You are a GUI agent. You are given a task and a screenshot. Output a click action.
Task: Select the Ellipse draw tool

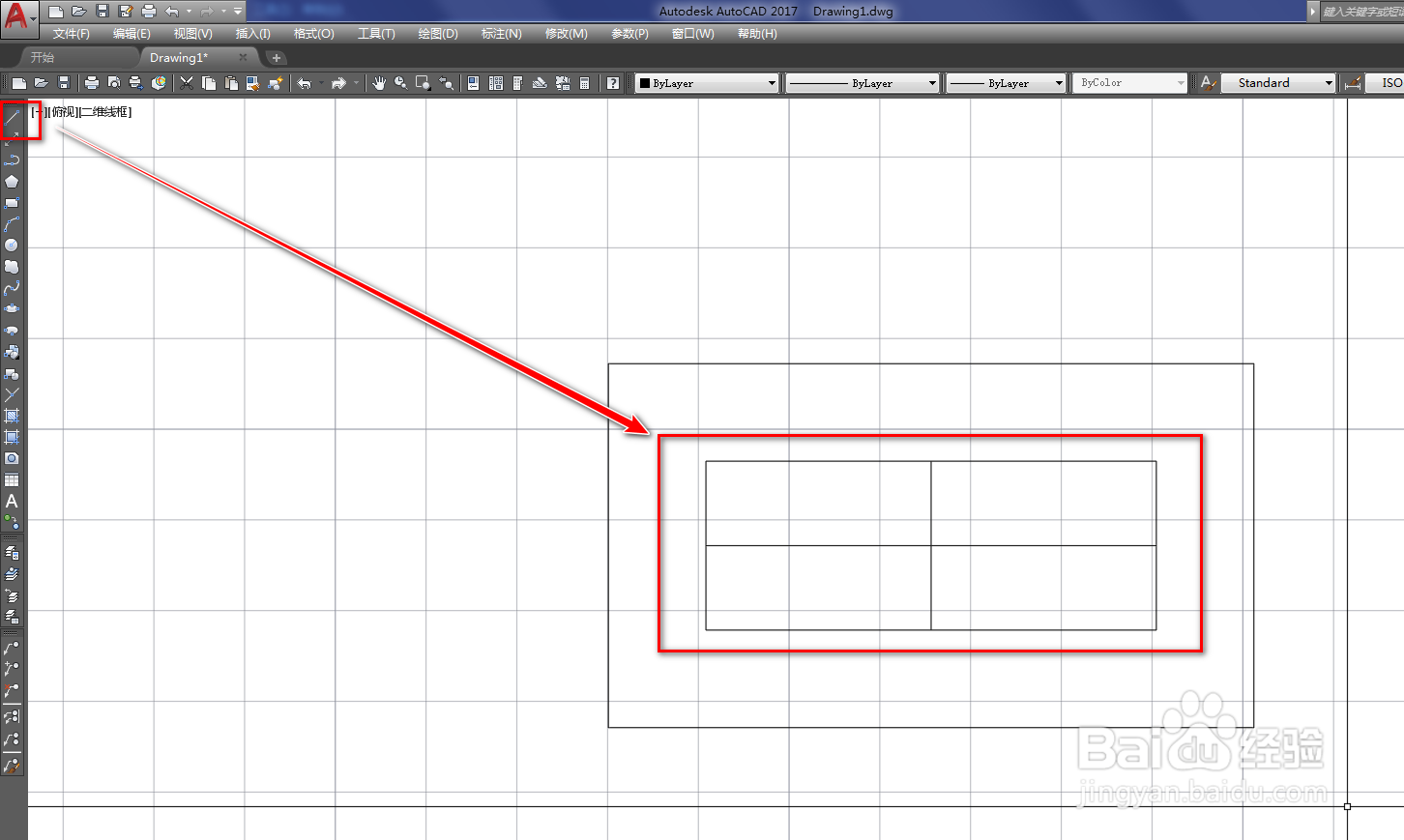tap(12, 309)
